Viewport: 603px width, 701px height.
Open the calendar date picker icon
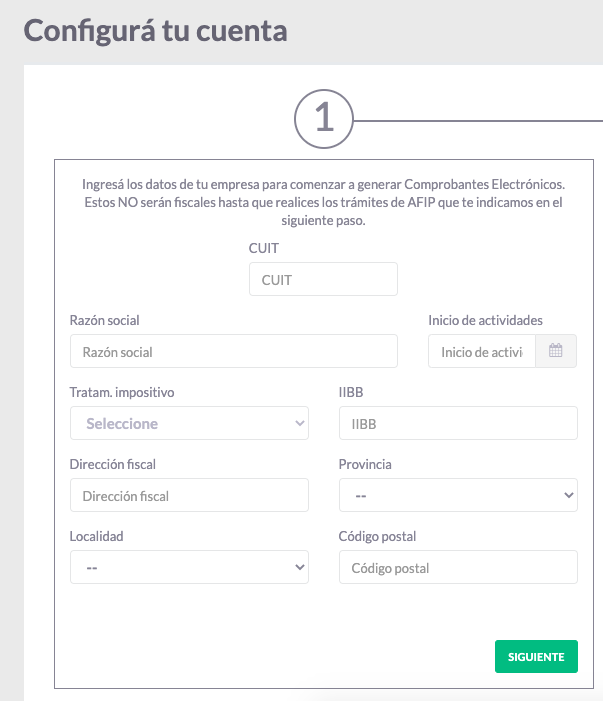556,351
